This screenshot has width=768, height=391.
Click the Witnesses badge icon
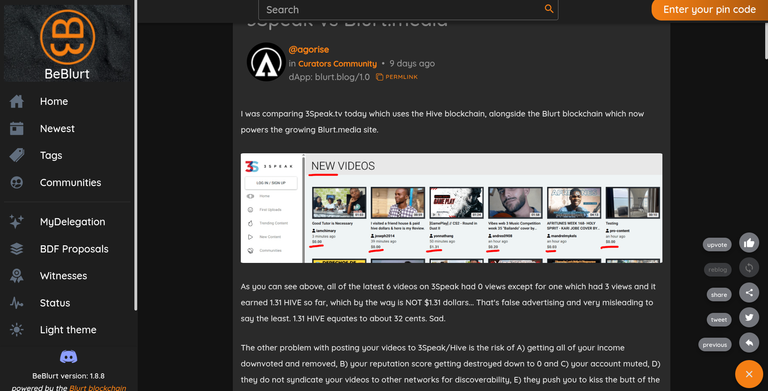[17, 276]
